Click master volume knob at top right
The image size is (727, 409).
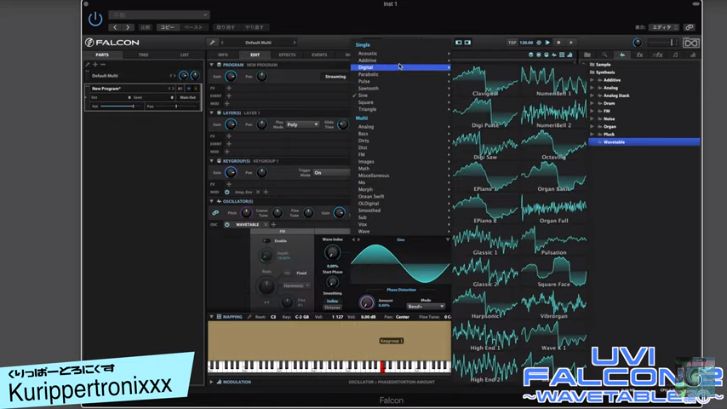coord(638,43)
